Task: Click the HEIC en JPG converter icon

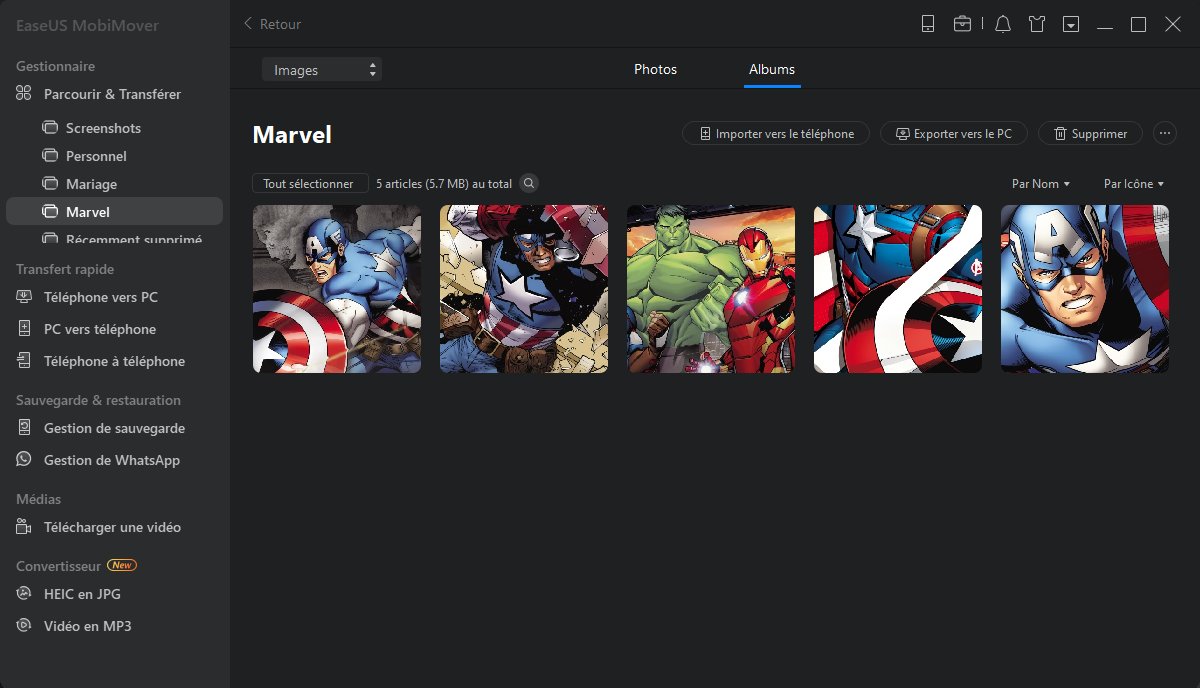Action: click(x=24, y=594)
